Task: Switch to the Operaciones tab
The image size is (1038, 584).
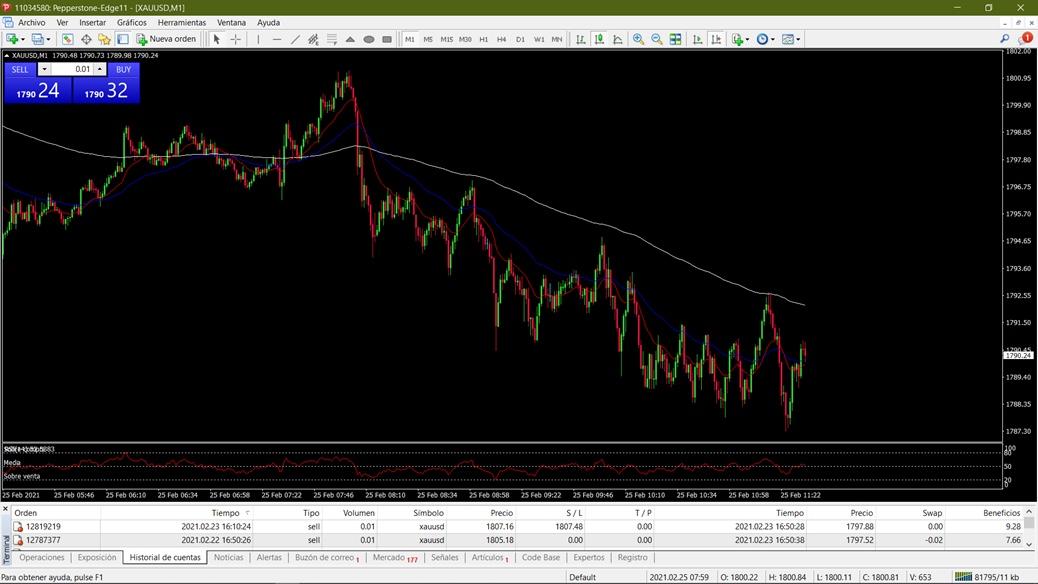Action: [41, 558]
